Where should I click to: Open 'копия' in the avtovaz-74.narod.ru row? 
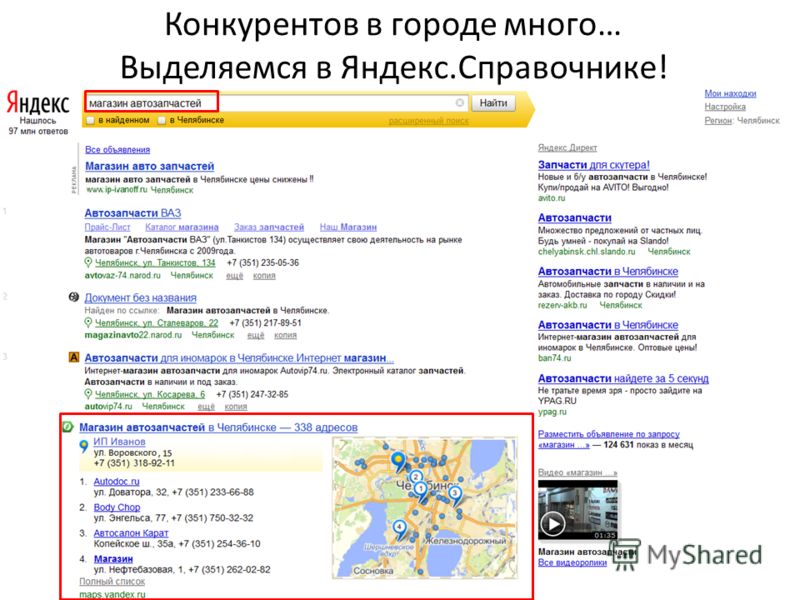coord(264,276)
